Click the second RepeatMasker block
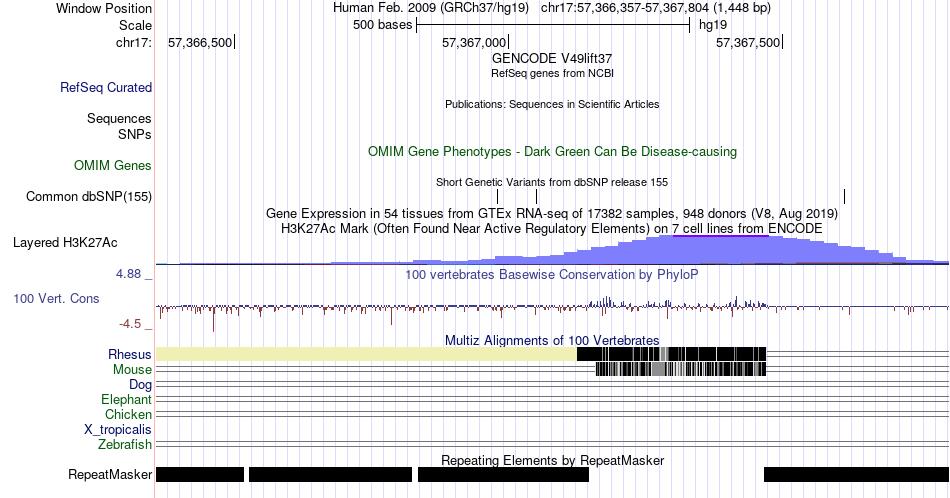Screen dimensions: 950x498 click(330, 474)
